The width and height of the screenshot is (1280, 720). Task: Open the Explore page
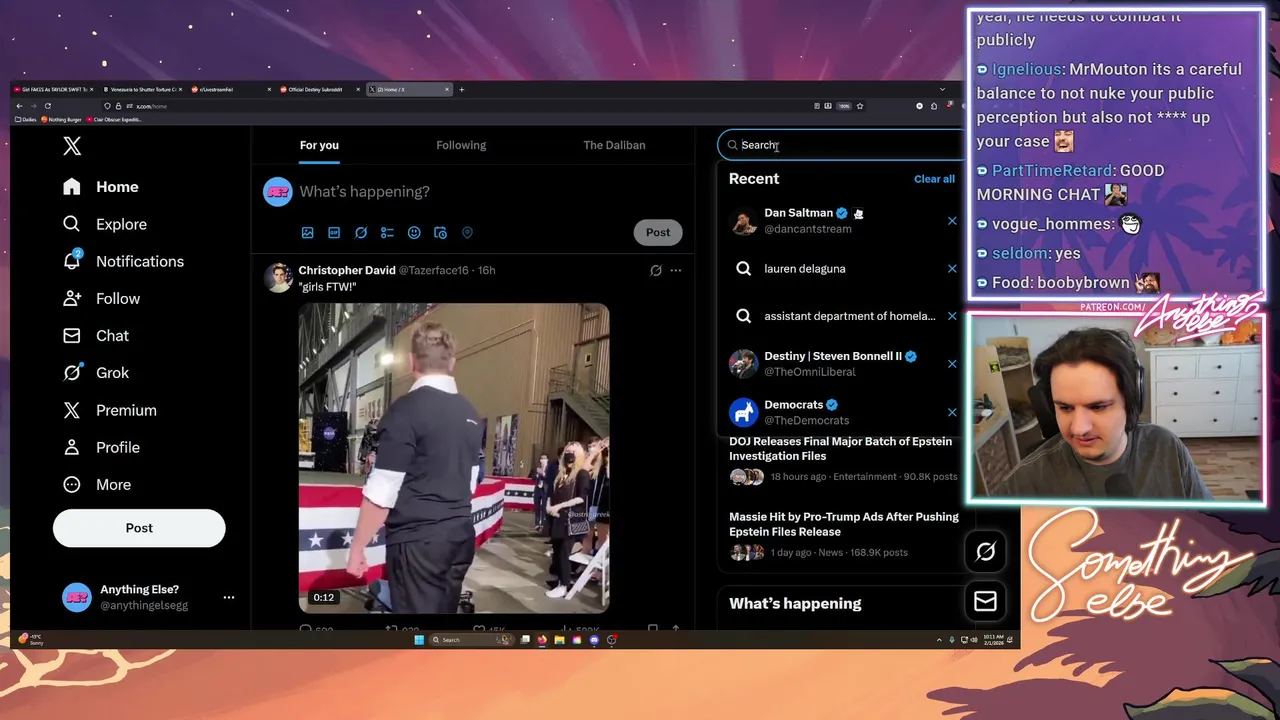[104, 224]
